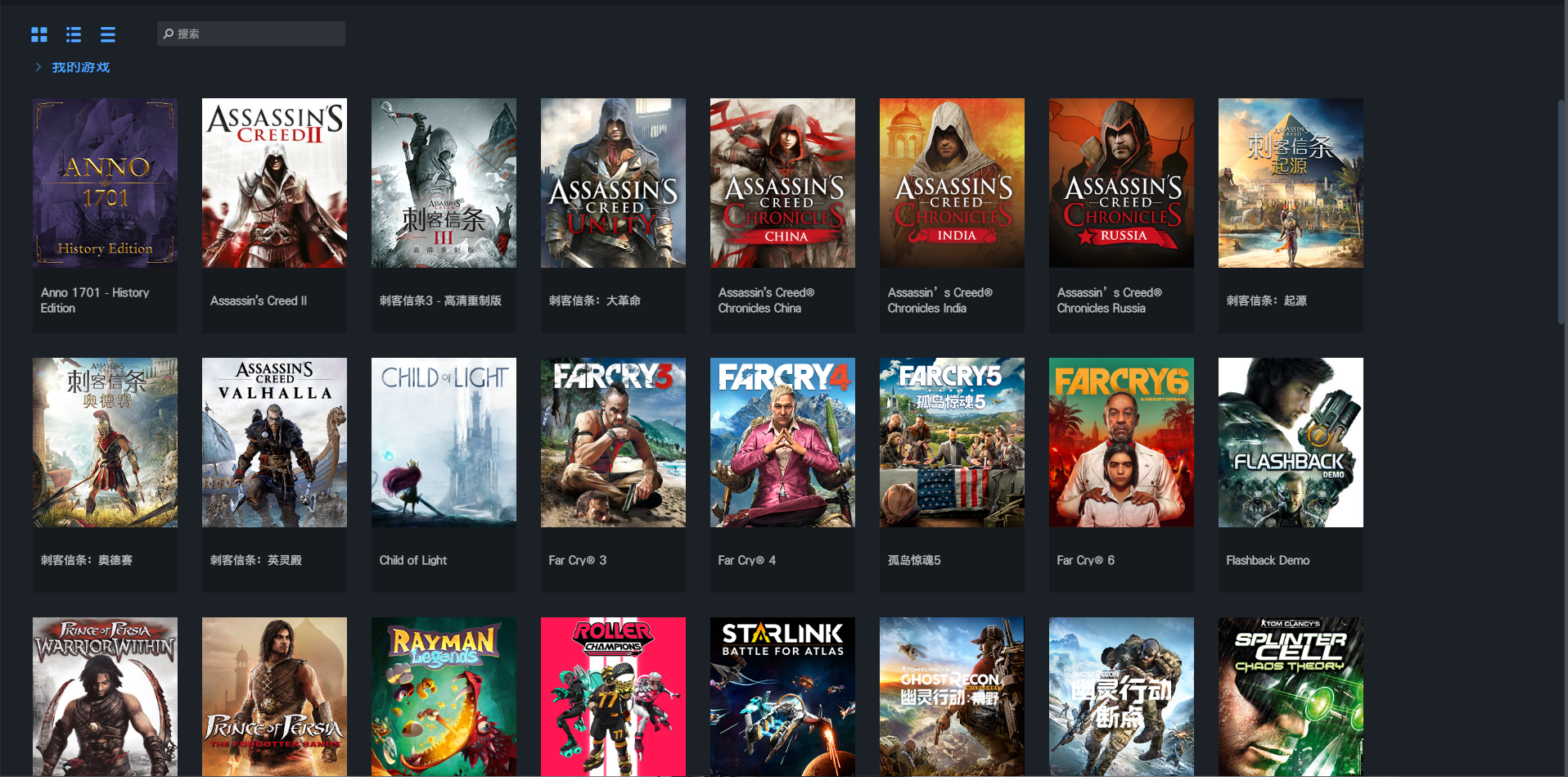
Task: Click the 'Assassin's Creed II' title text
Action: 259,300
